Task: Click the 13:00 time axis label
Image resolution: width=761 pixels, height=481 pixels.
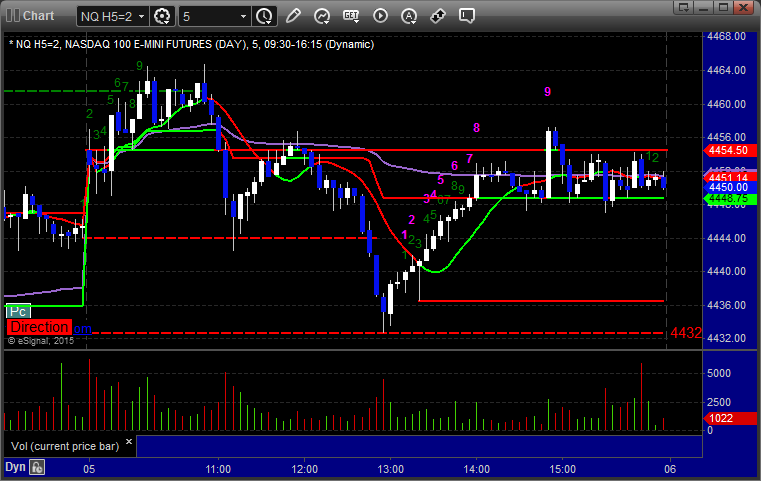Action: click(391, 469)
